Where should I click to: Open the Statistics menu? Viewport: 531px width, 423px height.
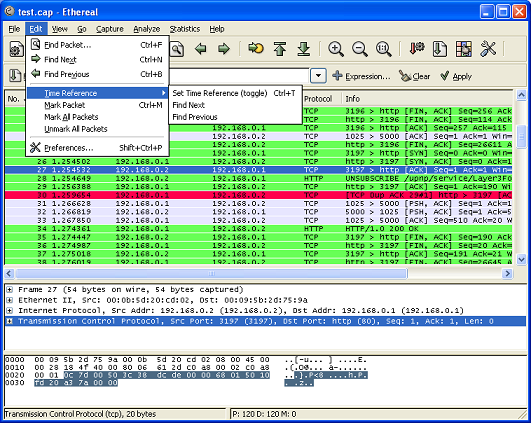(185, 29)
